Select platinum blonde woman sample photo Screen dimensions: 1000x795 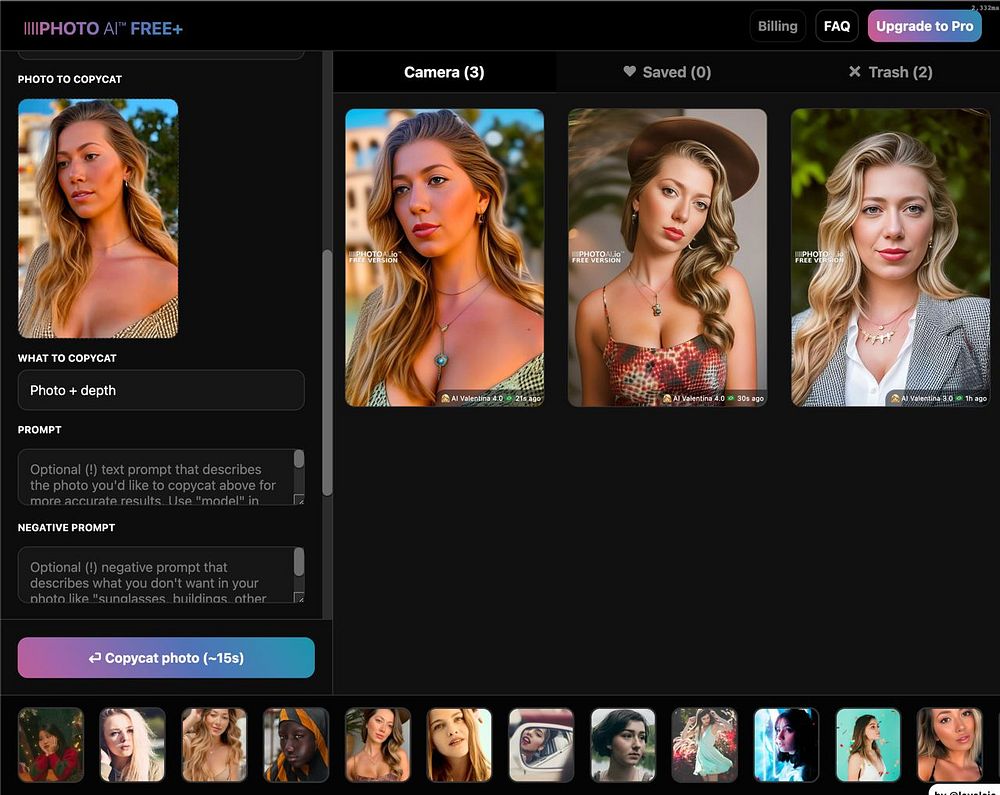(133, 745)
